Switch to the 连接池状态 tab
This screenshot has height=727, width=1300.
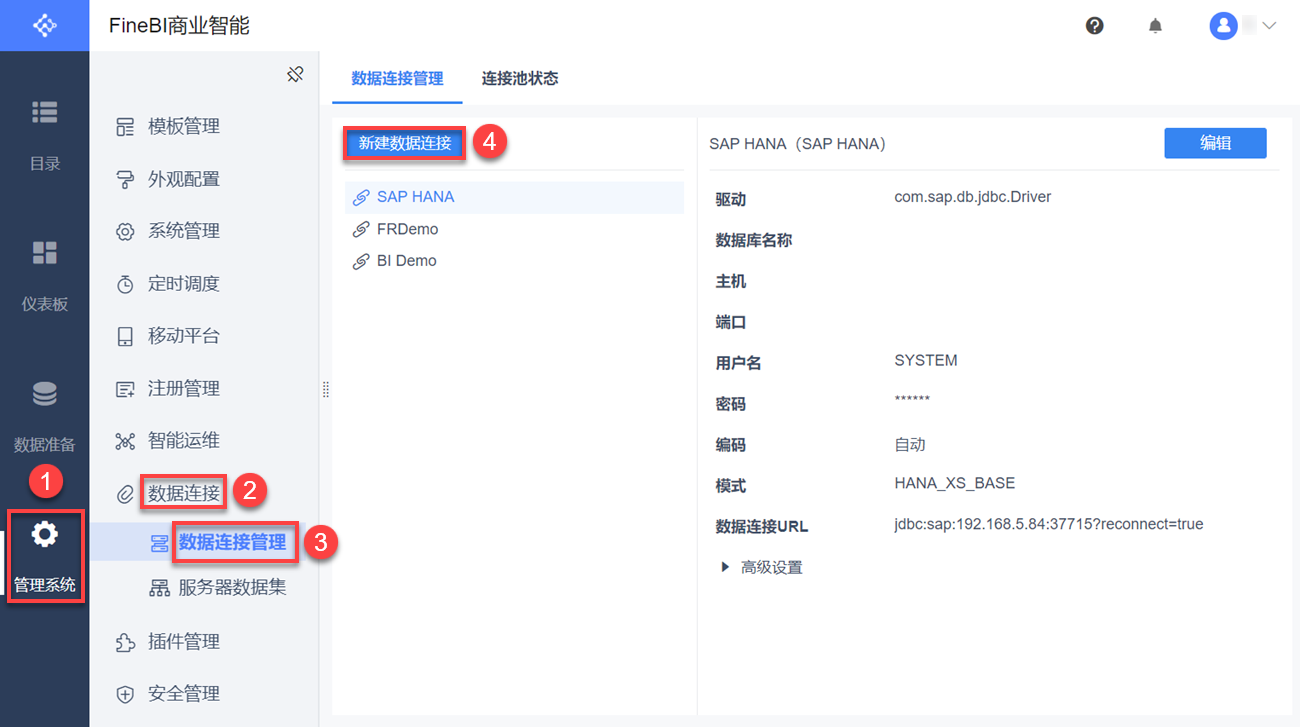tap(520, 78)
